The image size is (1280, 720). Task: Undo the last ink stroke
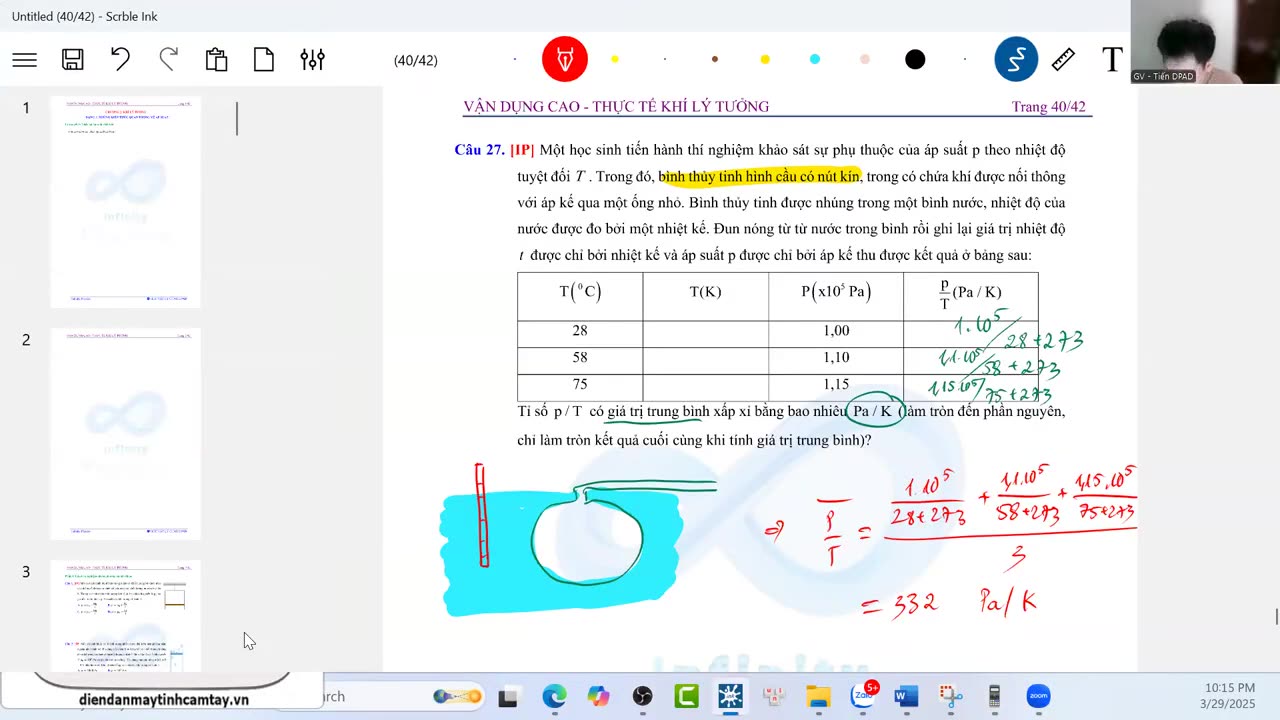pos(120,59)
